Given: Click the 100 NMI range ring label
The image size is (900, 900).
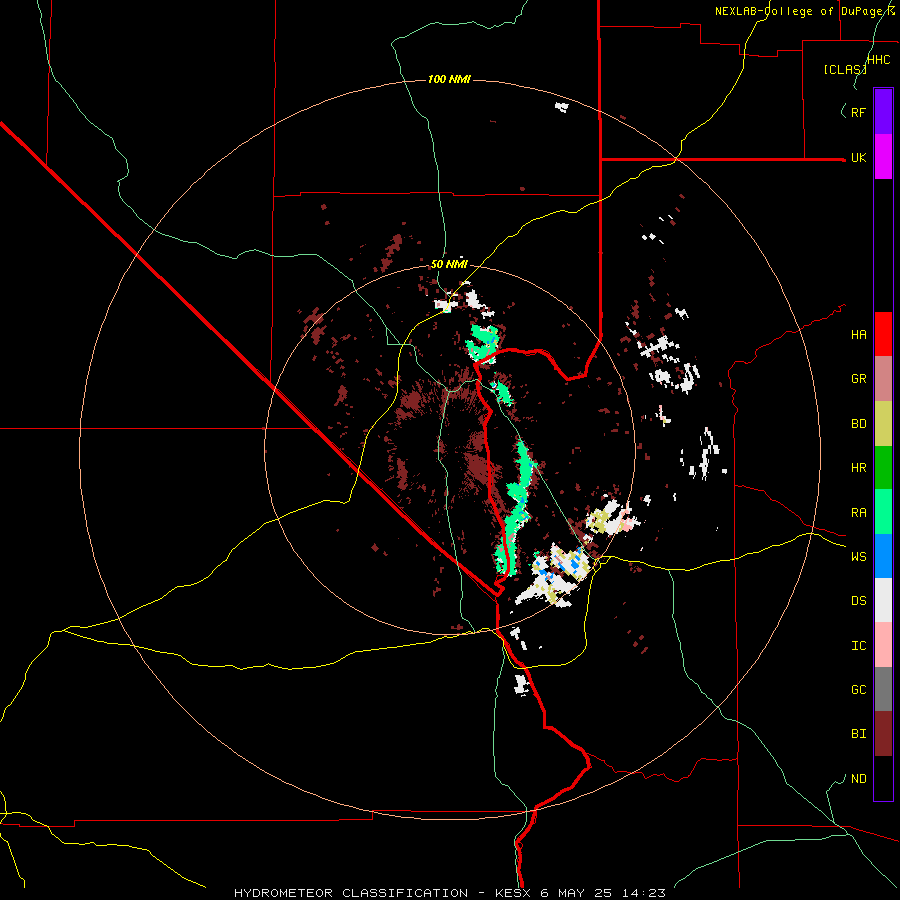Looking at the screenshot, I should (x=449, y=79).
